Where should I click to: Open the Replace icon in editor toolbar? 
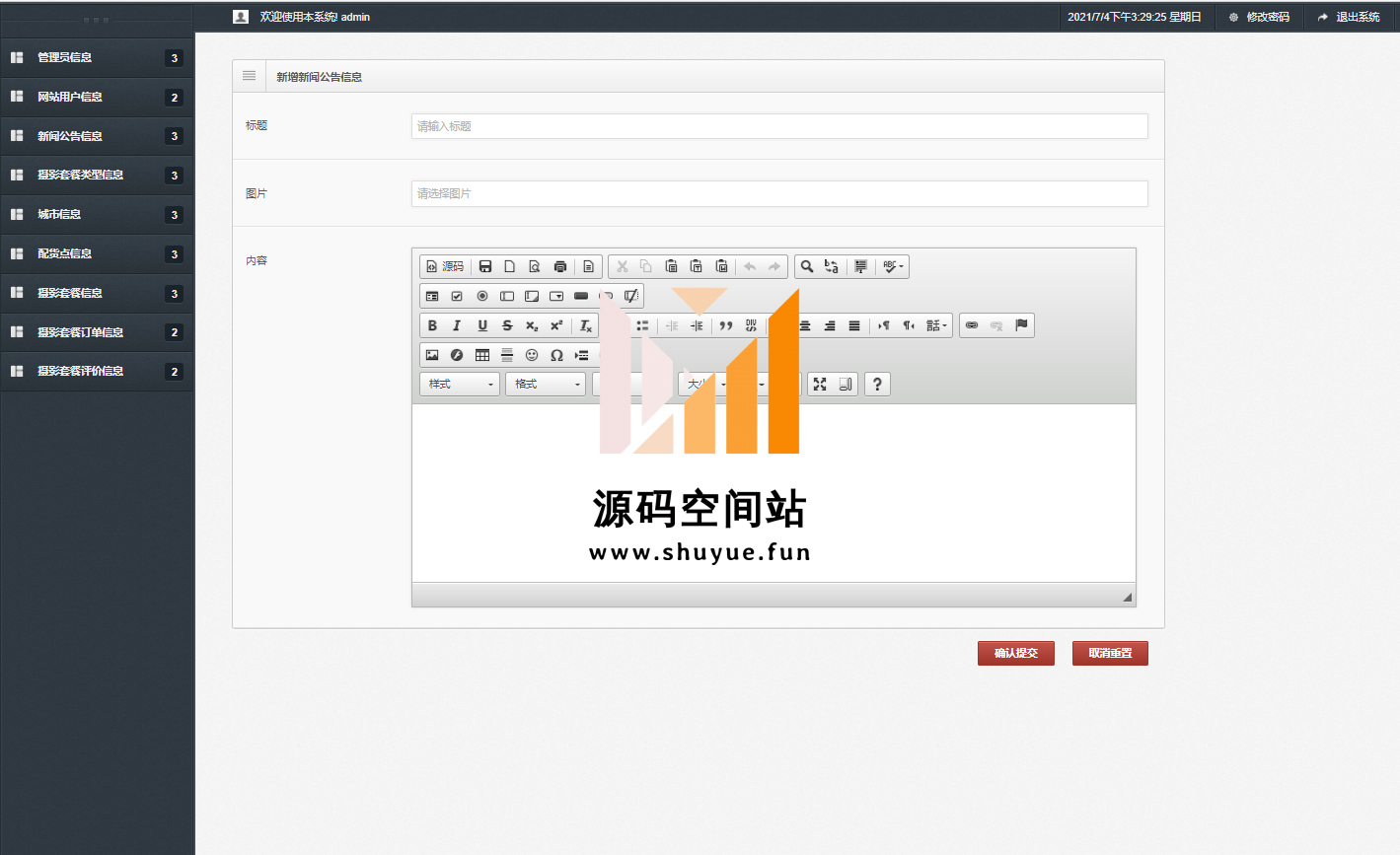[832, 266]
